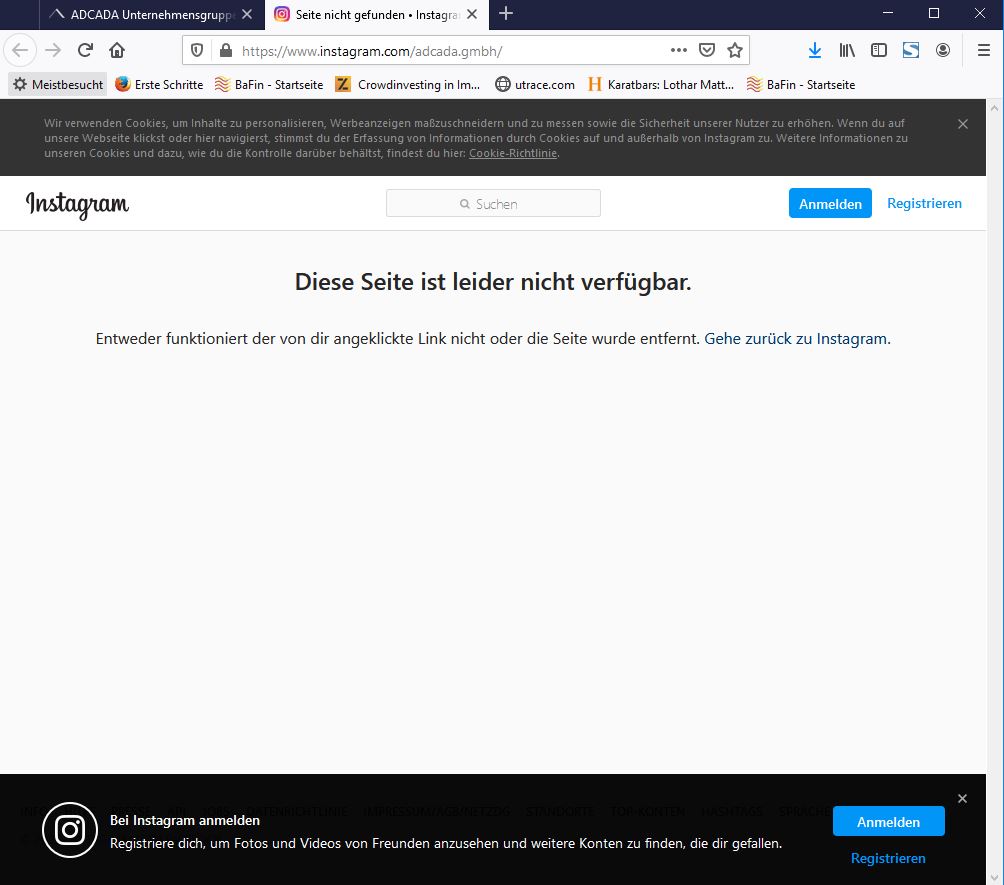This screenshot has width=1004, height=885.
Task: Open the Library bookshelf icon
Action: click(x=847, y=50)
